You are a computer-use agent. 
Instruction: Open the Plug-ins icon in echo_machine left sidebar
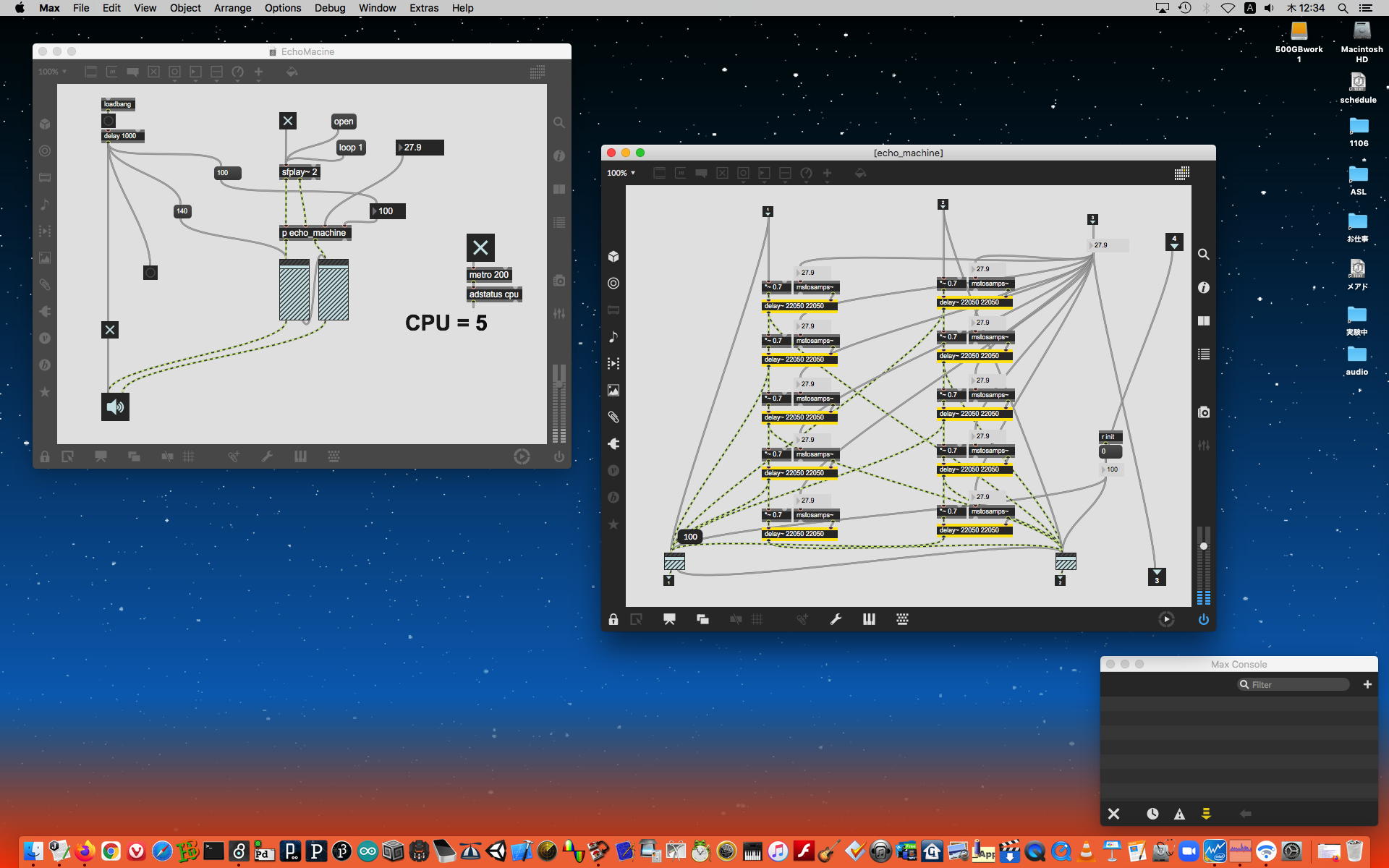[613, 444]
